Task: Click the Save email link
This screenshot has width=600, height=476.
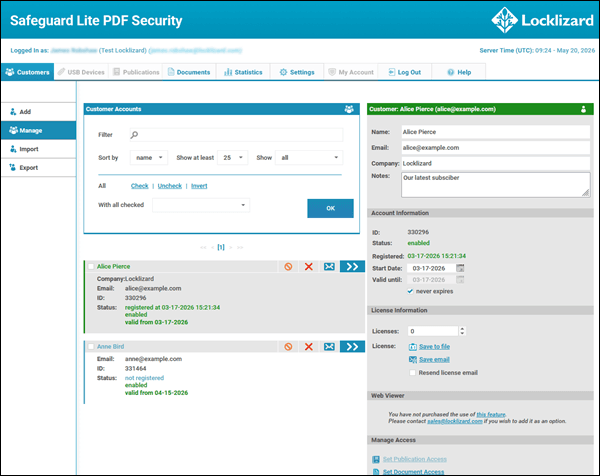Action: coord(434,360)
